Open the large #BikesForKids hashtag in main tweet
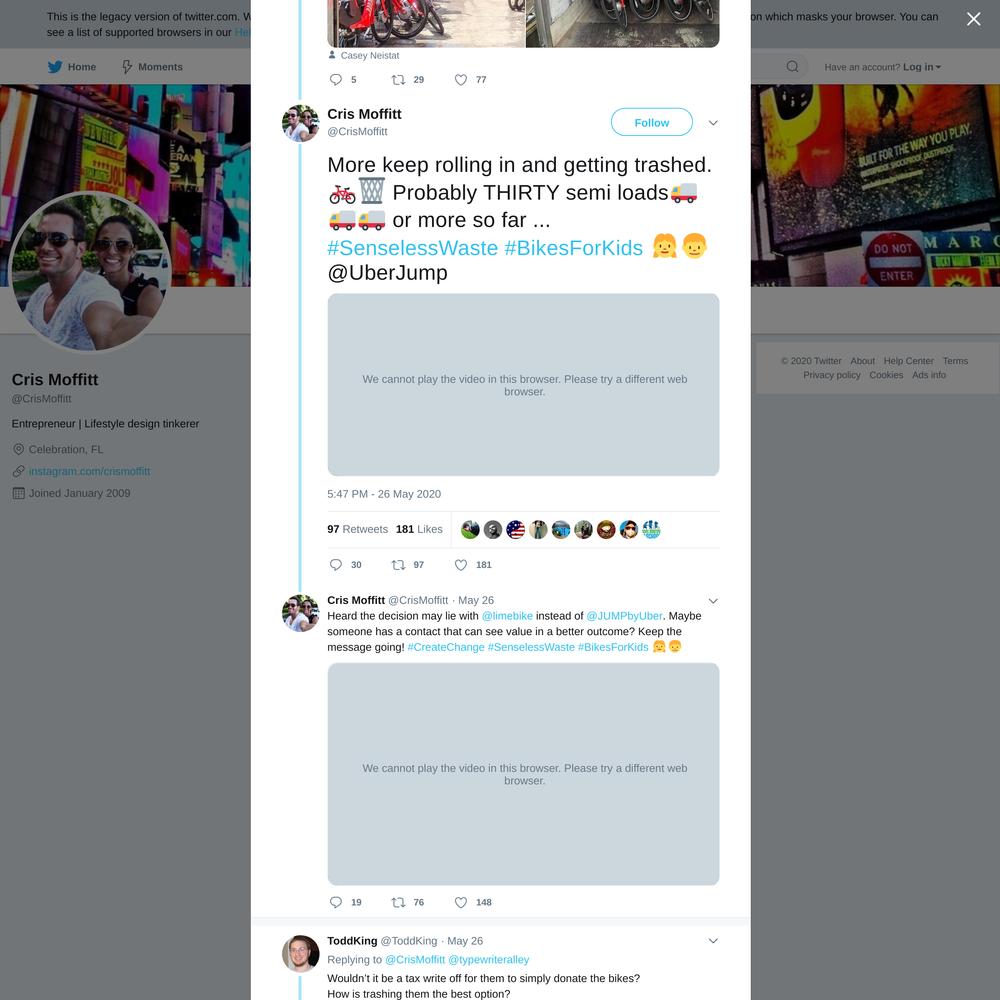The height and width of the screenshot is (1000, 1000). pyautogui.click(x=573, y=247)
